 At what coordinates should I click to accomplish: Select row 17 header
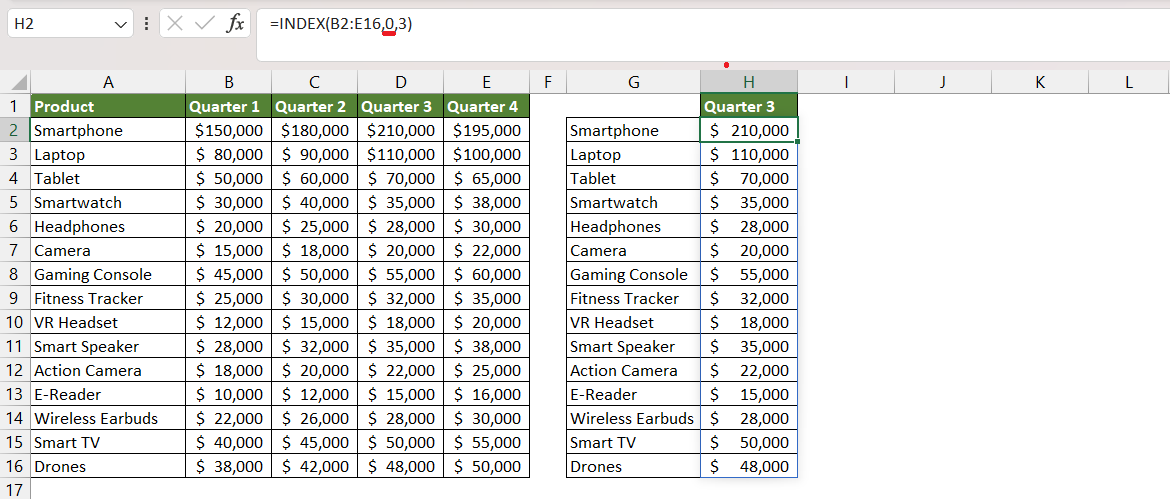click(15, 489)
